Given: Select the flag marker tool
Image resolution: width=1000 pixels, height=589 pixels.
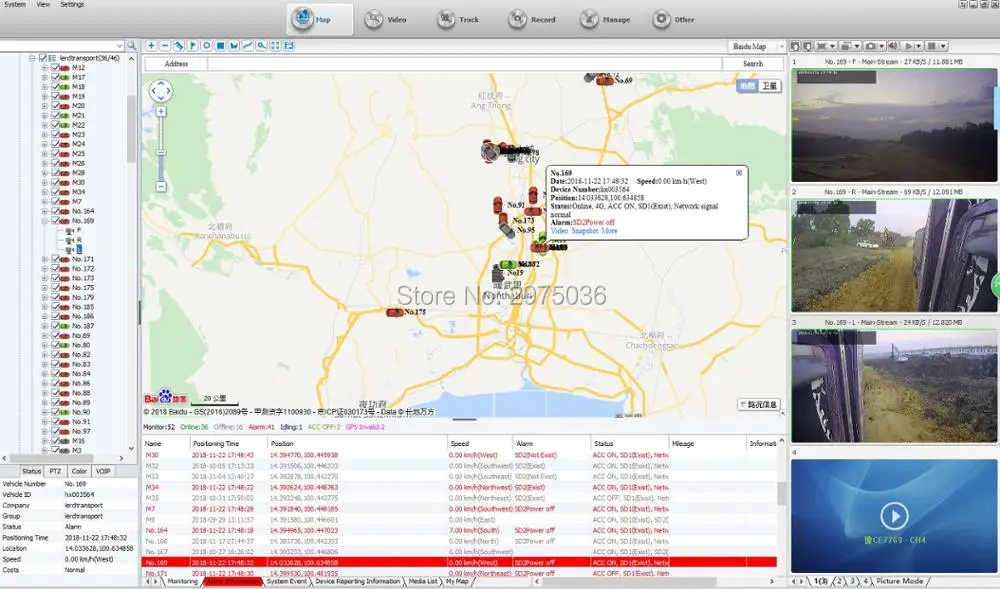Looking at the screenshot, I should 193,46.
